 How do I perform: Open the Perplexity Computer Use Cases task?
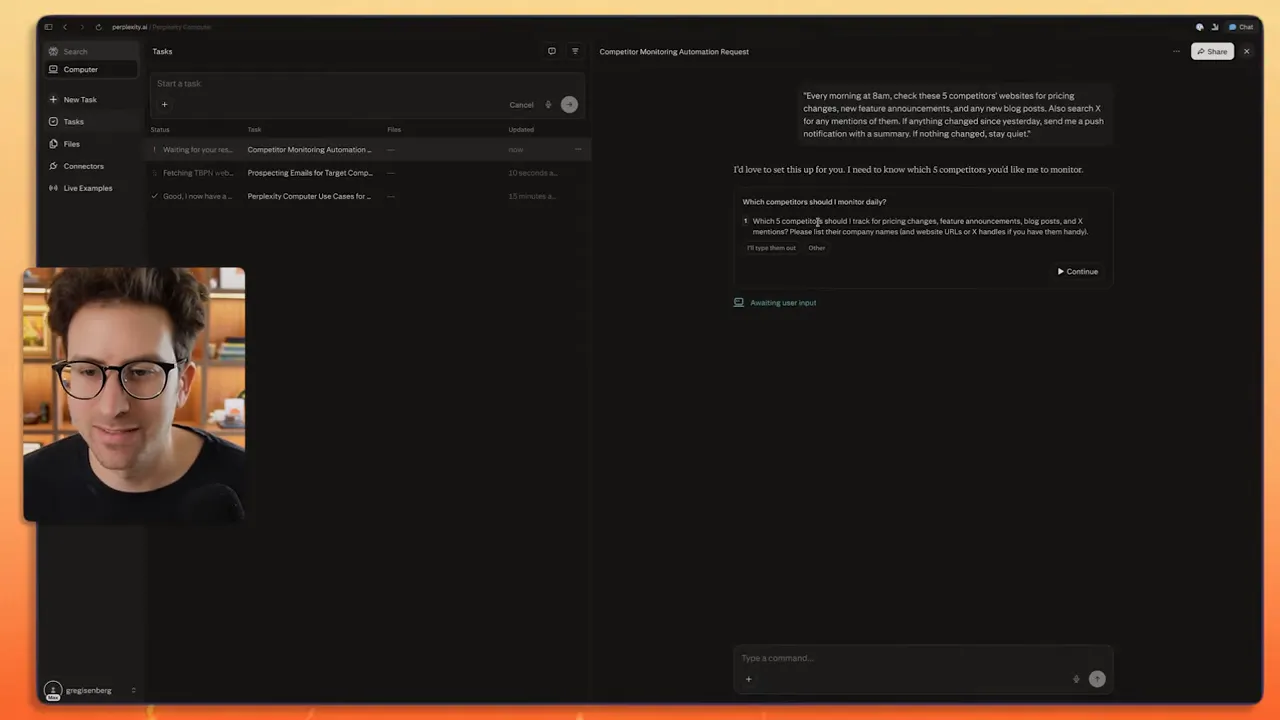pos(370,196)
